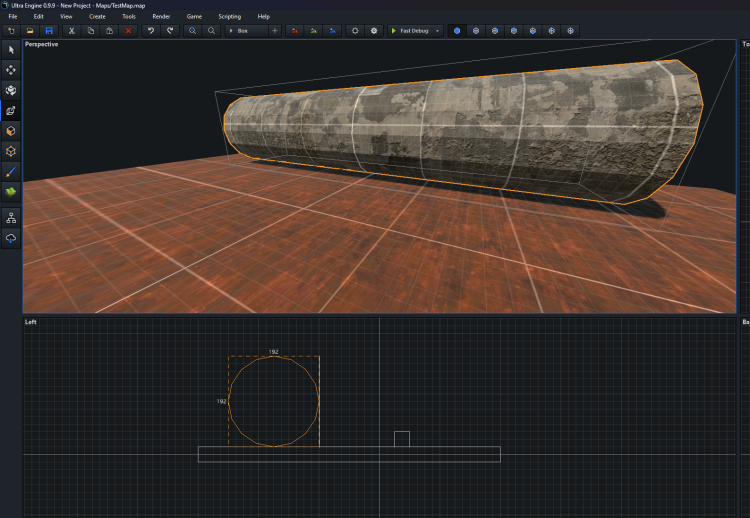Open the Scripting menu
Screen dimensions: 750x518
pyautogui.click(x=229, y=17)
